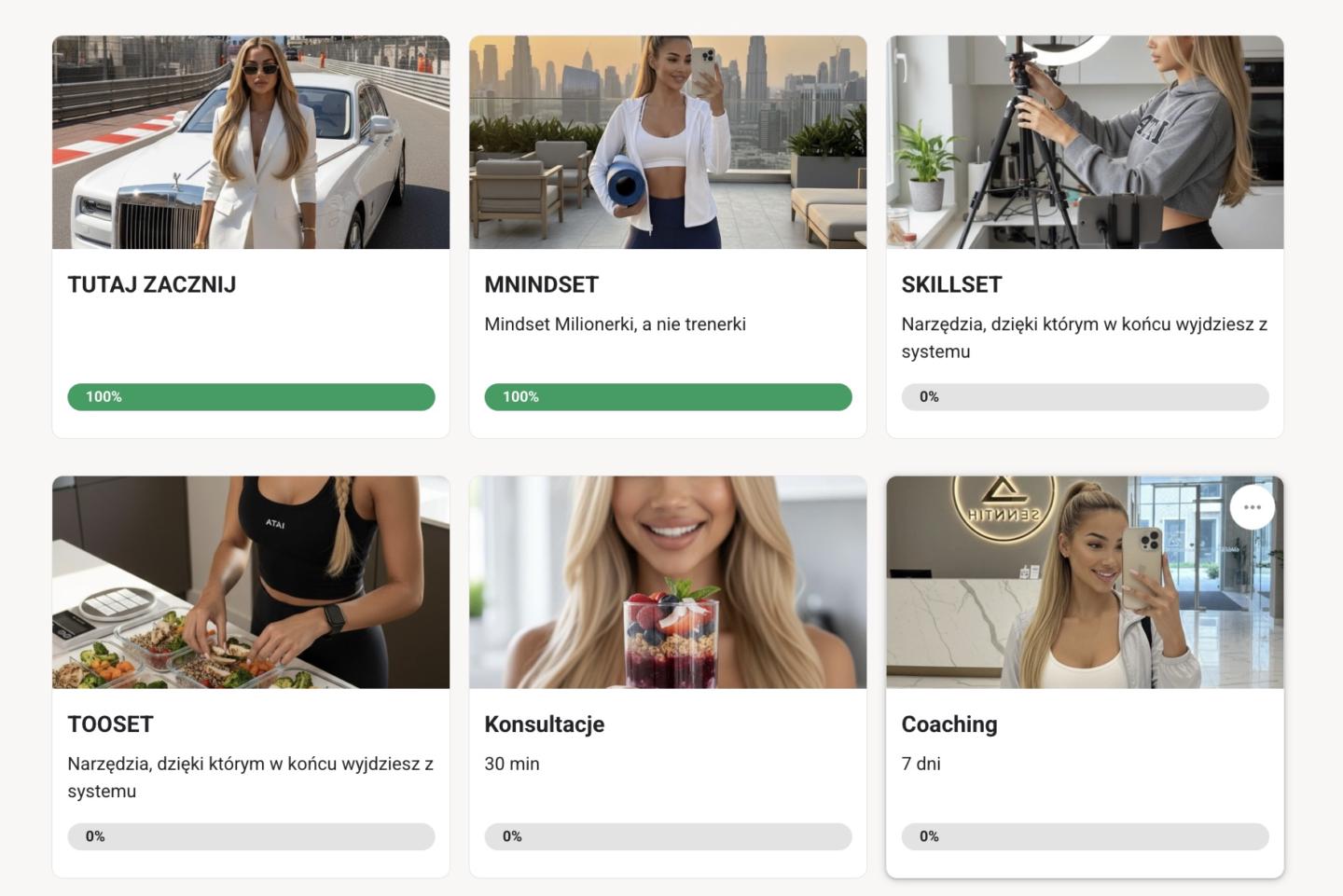Click the TOOSET heading
The image size is (1343, 896).
[x=110, y=724]
